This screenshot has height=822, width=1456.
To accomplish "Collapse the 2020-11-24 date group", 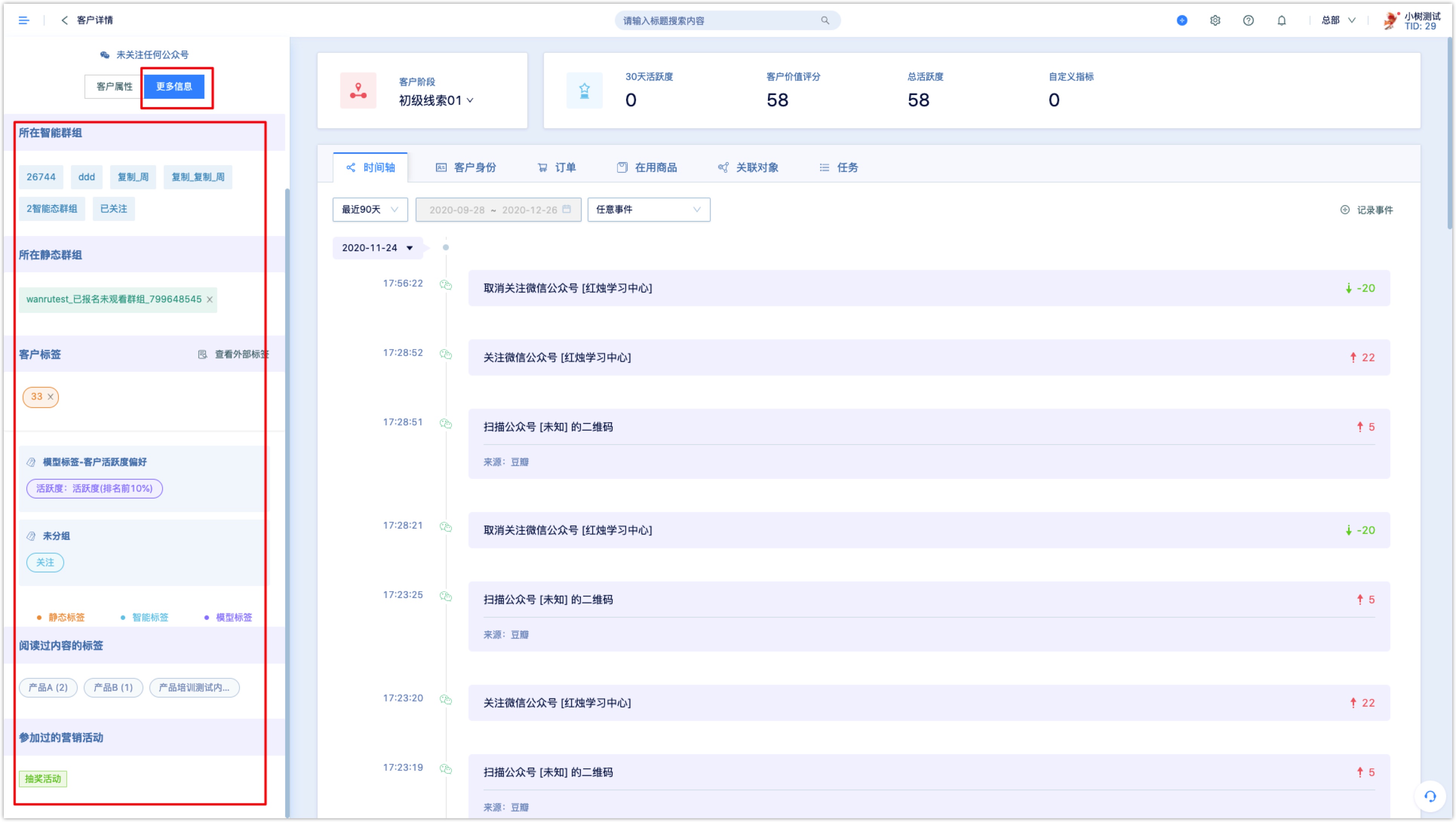I will 378,248.
